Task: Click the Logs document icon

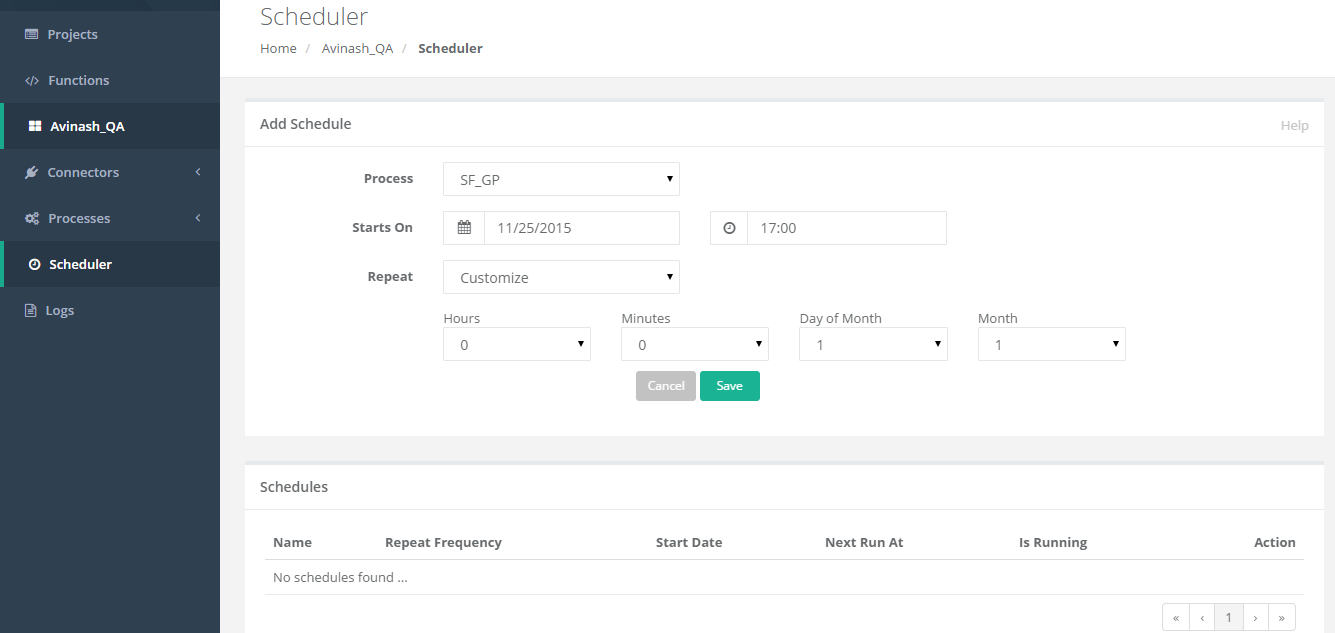Action: (31, 310)
